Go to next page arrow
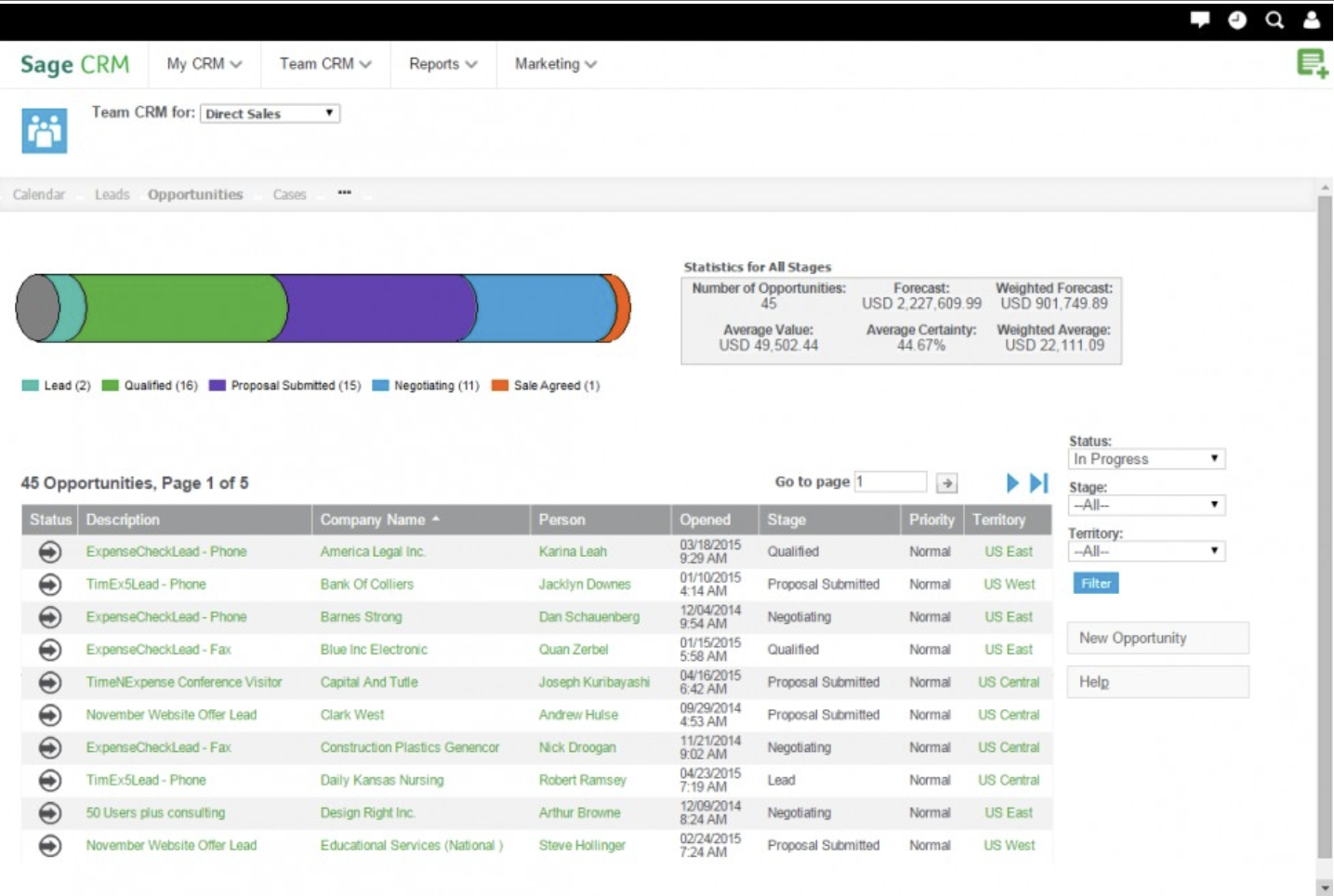 point(1012,482)
